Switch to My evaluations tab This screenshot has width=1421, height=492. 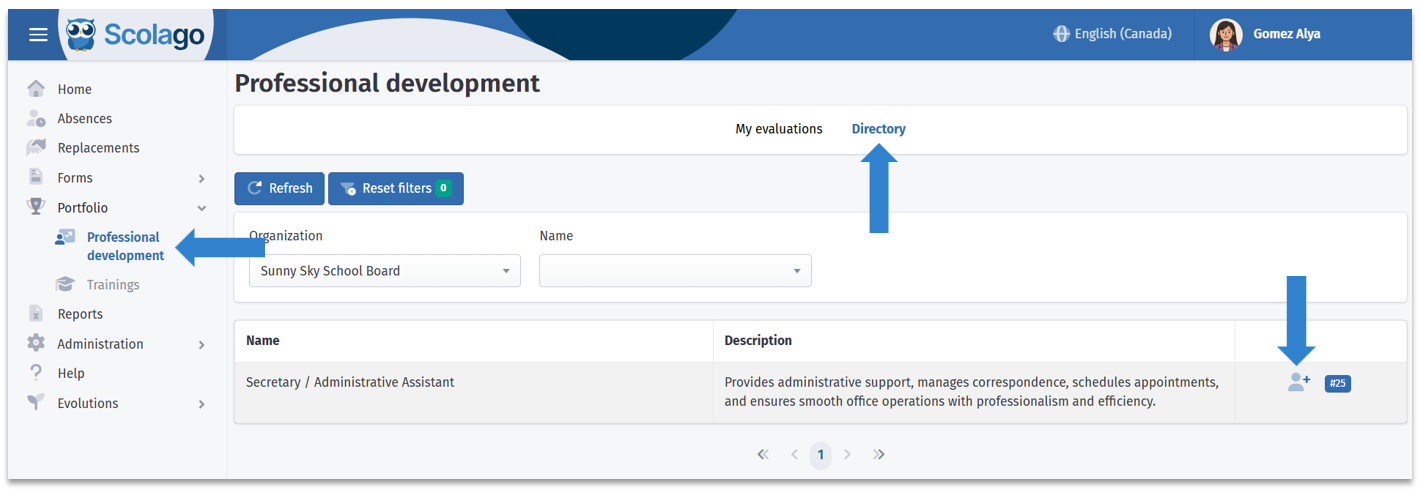(x=779, y=129)
